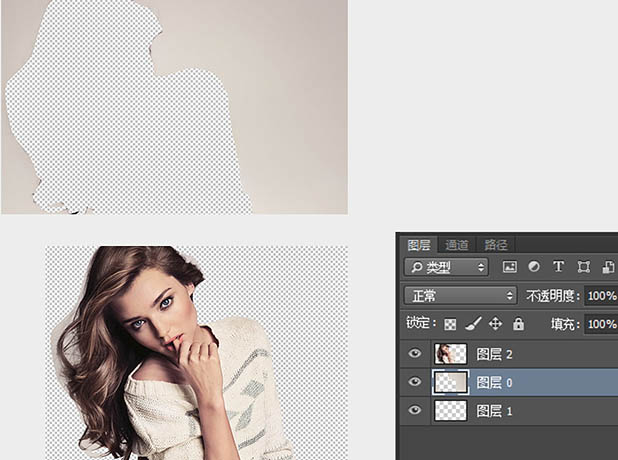Click the cutout background image with transparent silhouette
618x460 pixels.
[x=175, y=107]
